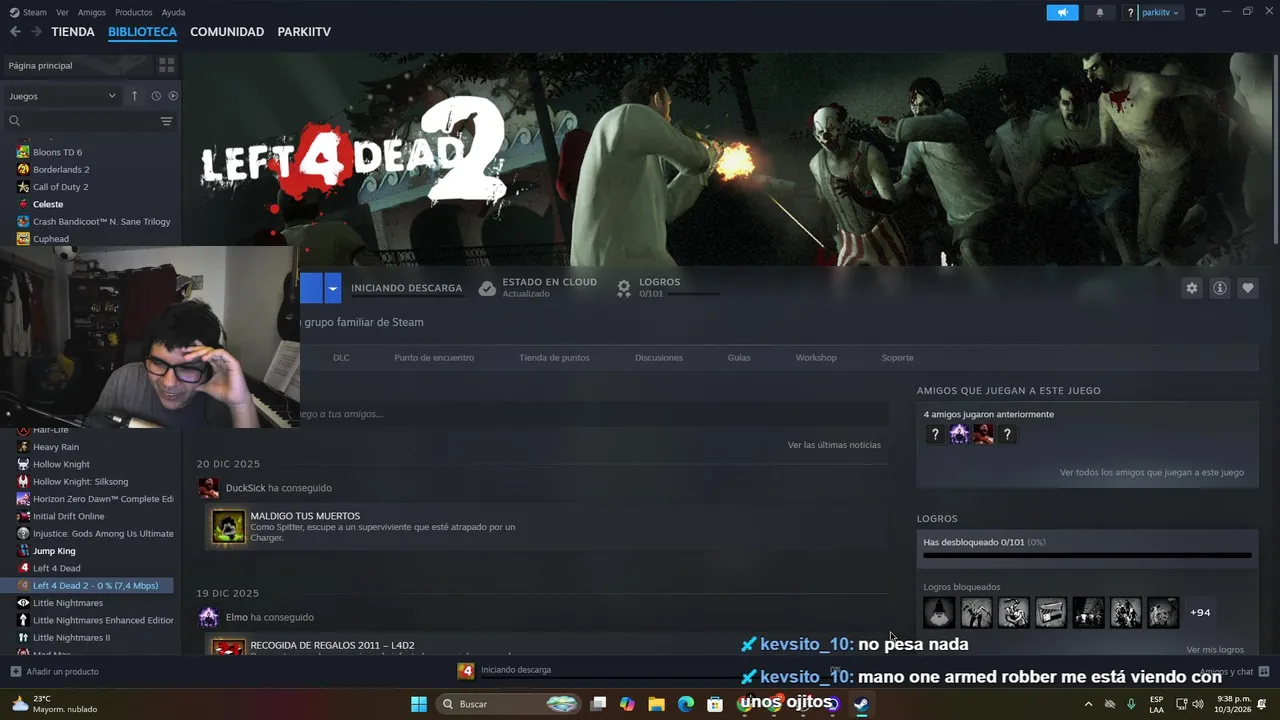The height and width of the screenshot is (720, 1280).
Task: Click Añadir un producto button
Action: pos(54,672)
